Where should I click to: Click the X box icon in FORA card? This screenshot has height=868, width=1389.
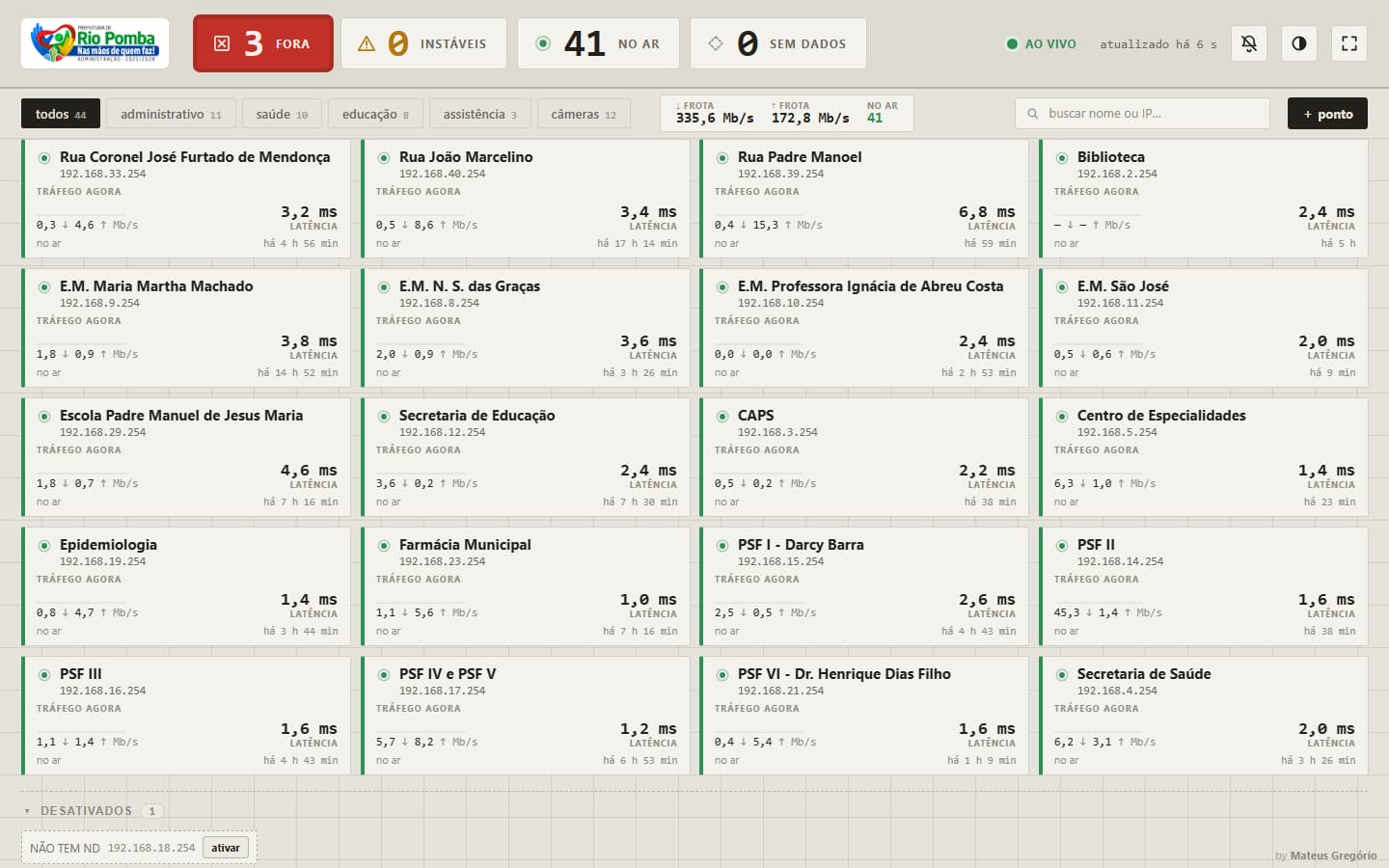(222, 43)
